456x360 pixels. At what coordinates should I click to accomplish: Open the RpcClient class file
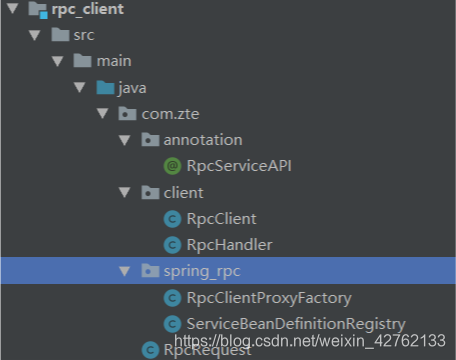click(x=222, y=219)
